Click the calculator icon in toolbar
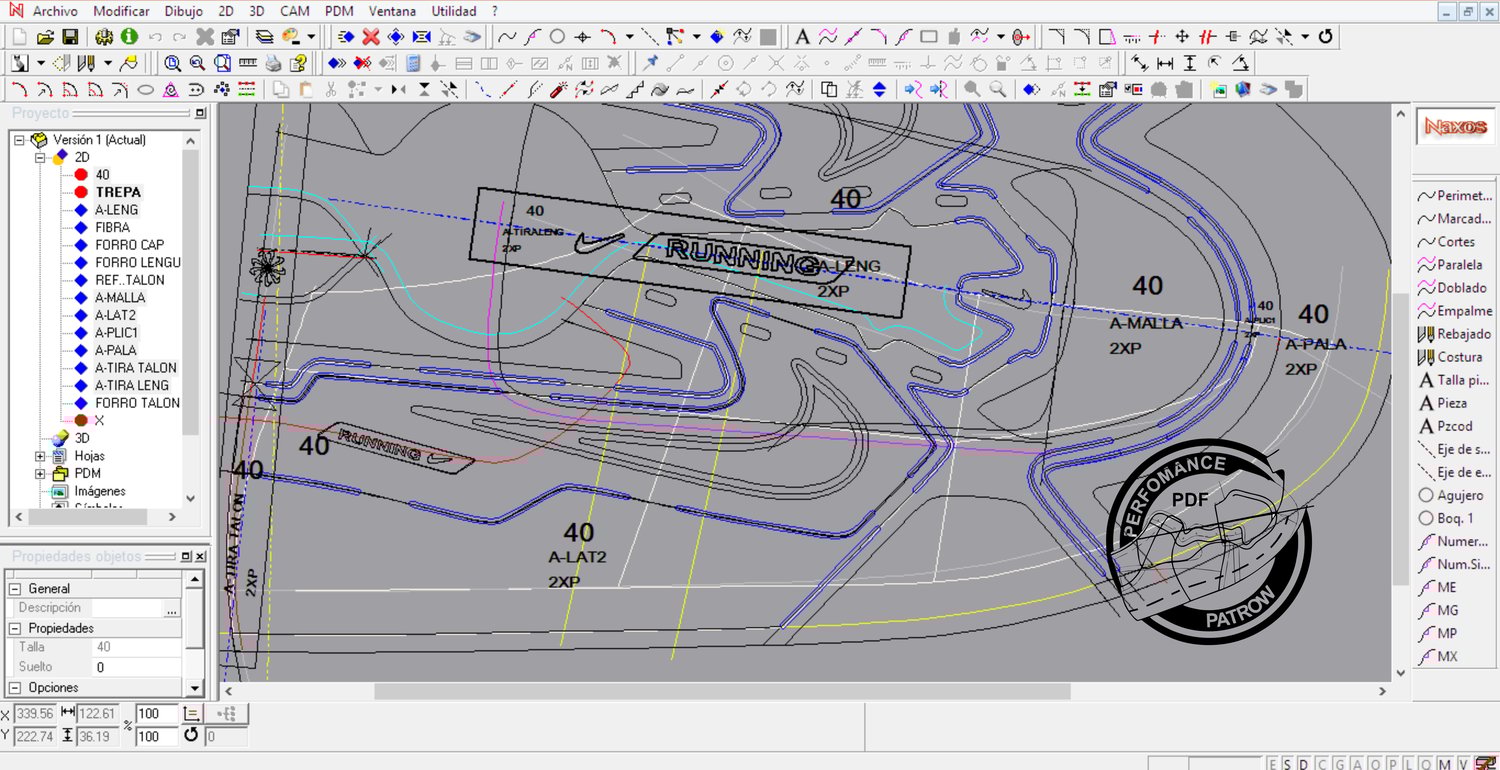The image size is (1500, 770). [413, 63]
